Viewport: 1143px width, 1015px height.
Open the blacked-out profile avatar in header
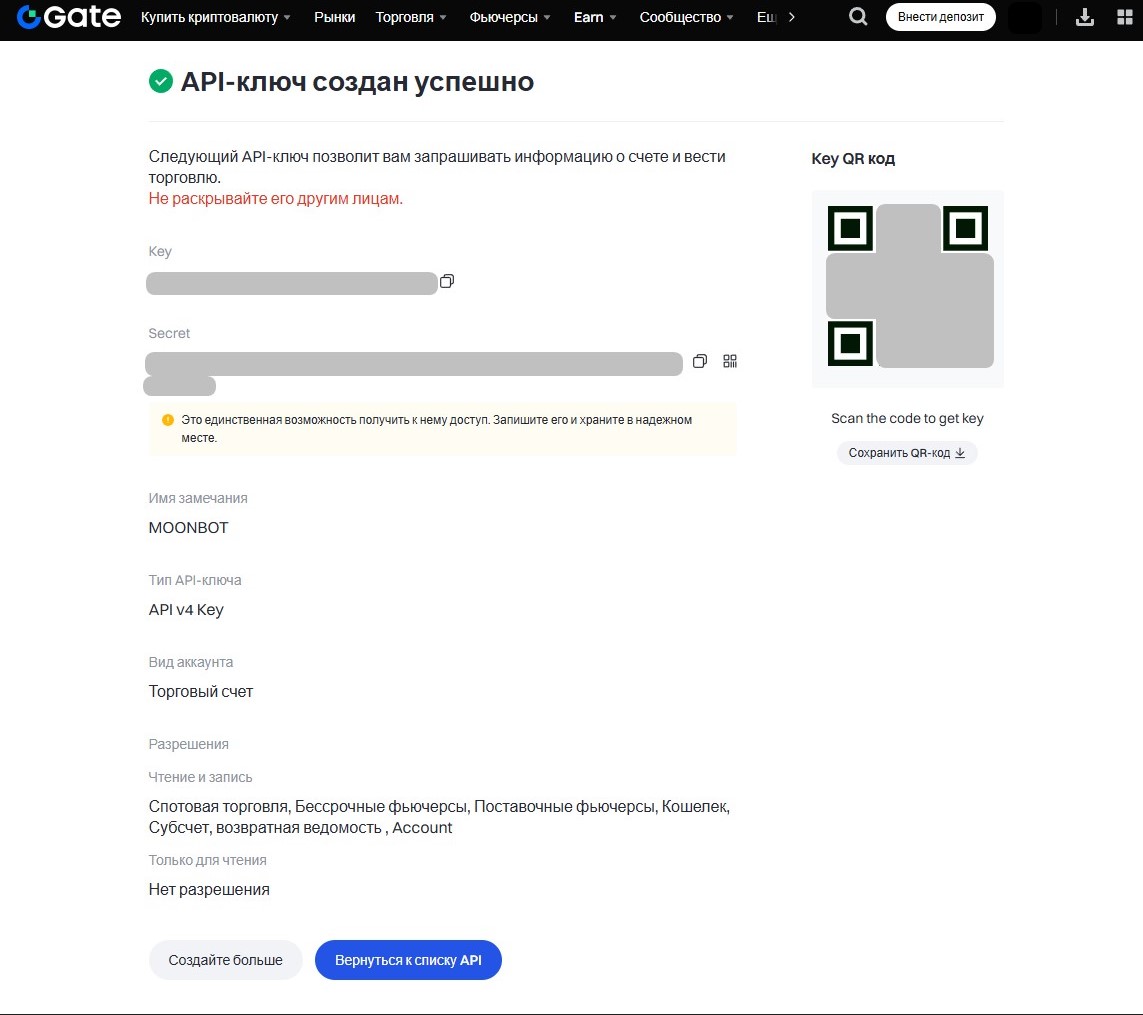(x=1025, y=17)
